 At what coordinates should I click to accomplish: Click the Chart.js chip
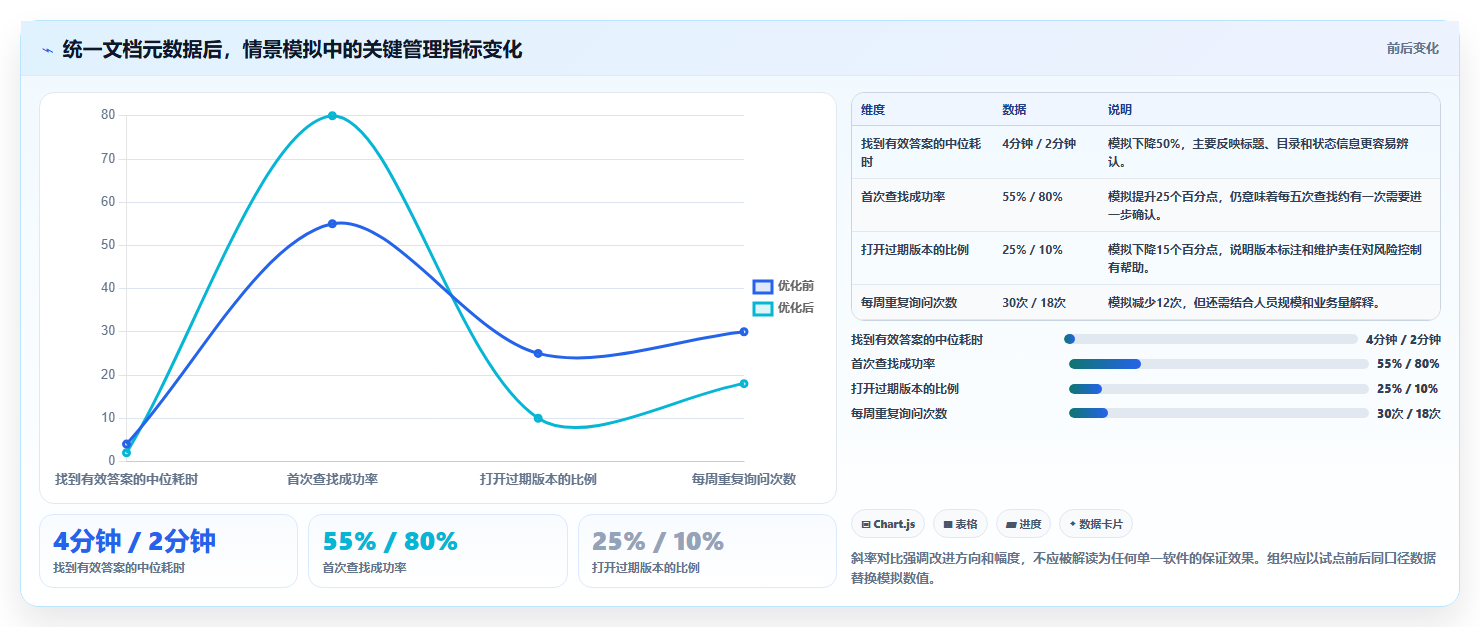pos(888,524)
